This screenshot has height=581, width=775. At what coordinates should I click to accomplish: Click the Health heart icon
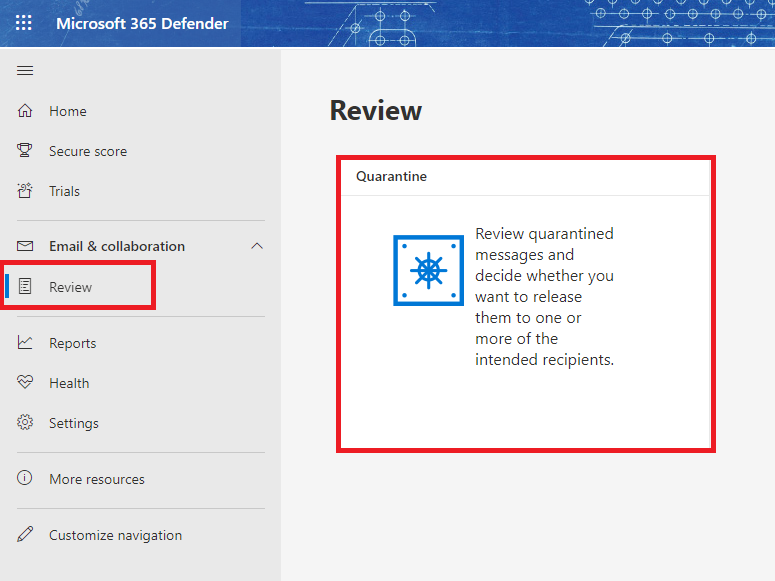click(x=25, y=383)
